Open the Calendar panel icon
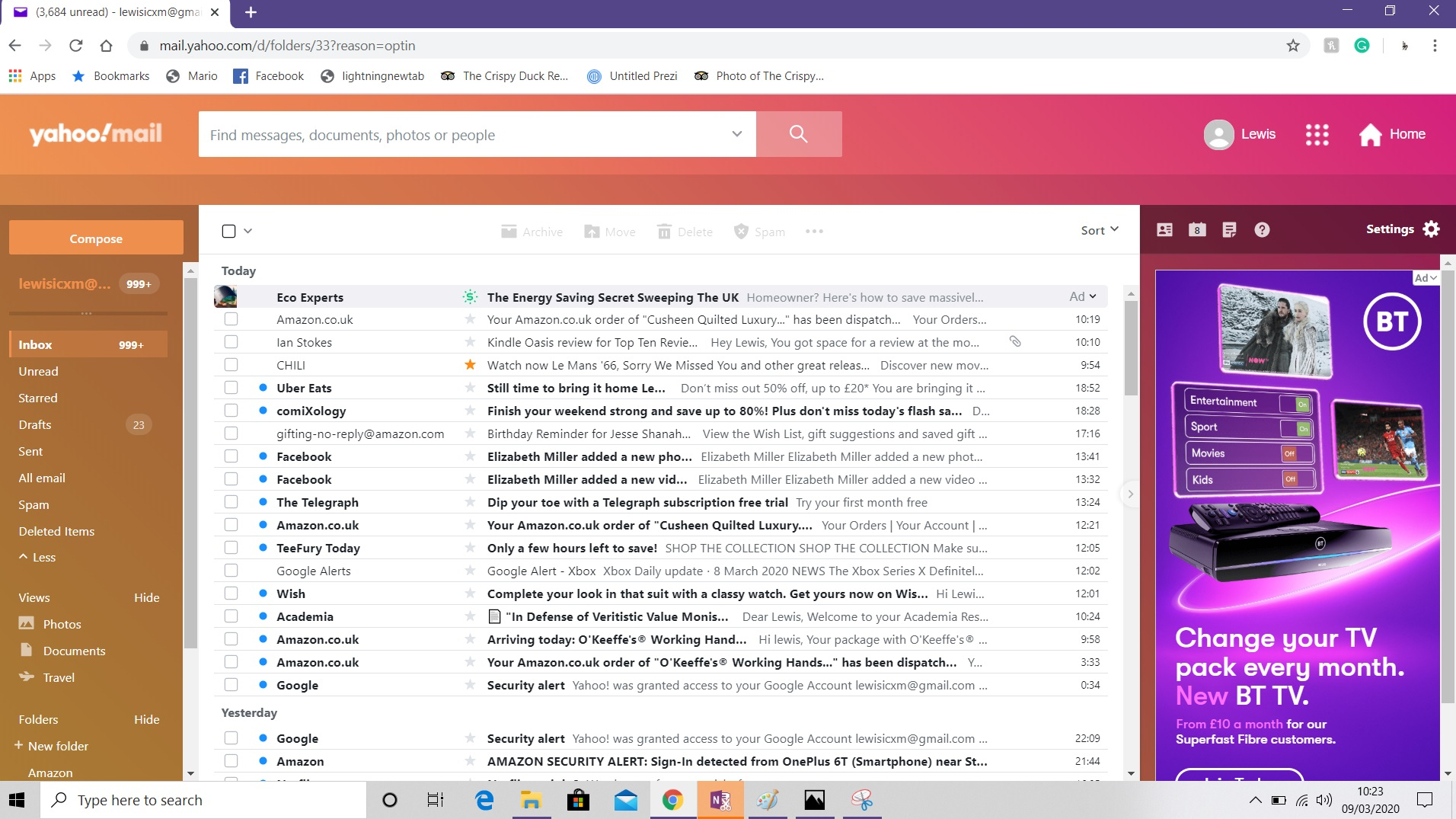Screen dimensions: 1456x819 pyautogui.click(x=1197, y=229)
